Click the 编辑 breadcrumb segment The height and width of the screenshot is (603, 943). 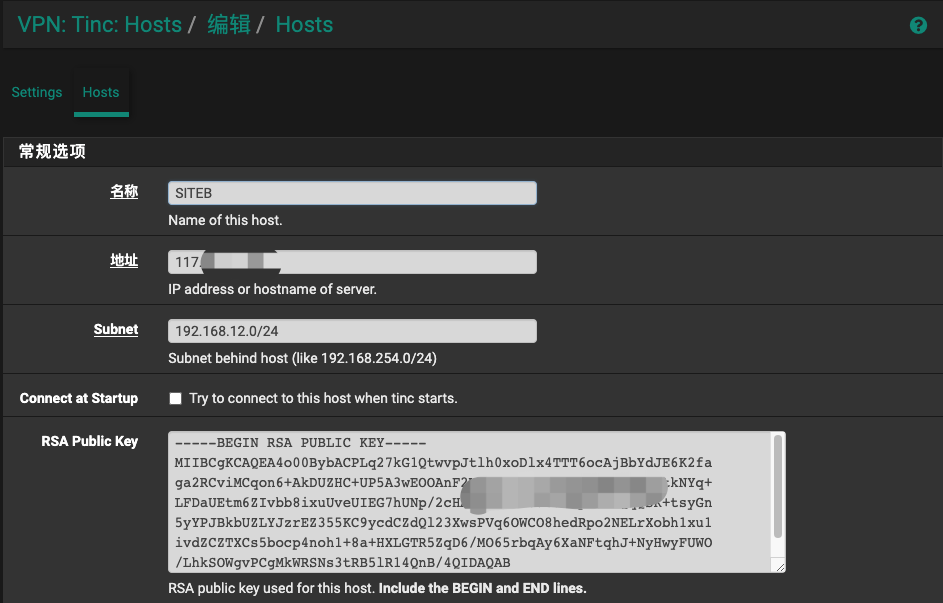click(x=229, y=25)
